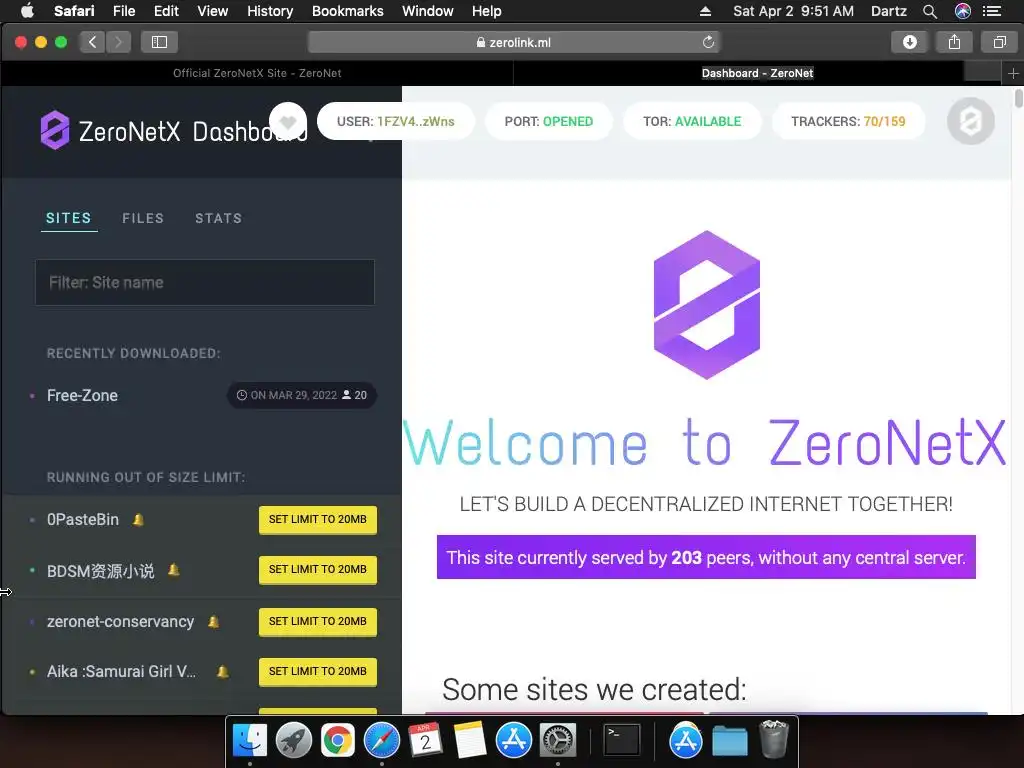The height and width of the screenshot is (768, 1024).
Task: Open Spotlight search in the menu bar
Action: click(930, 11)
